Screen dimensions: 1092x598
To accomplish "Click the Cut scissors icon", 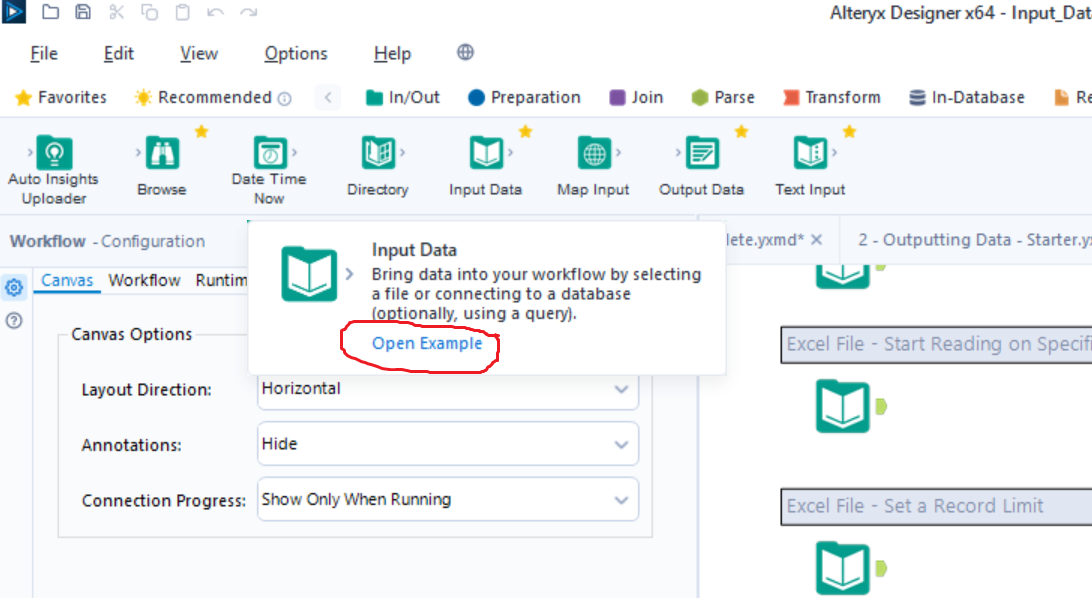I will pyautogui.click(x=116, y=12).
